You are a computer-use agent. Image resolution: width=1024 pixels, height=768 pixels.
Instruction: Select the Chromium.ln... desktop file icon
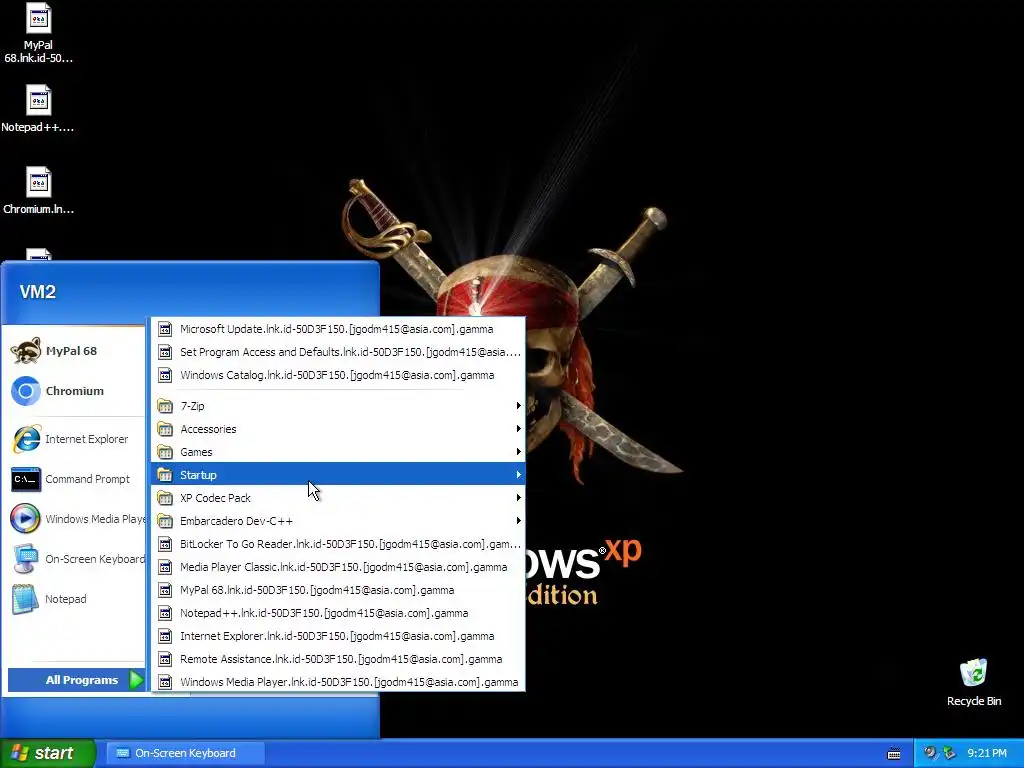pos(39,182)
